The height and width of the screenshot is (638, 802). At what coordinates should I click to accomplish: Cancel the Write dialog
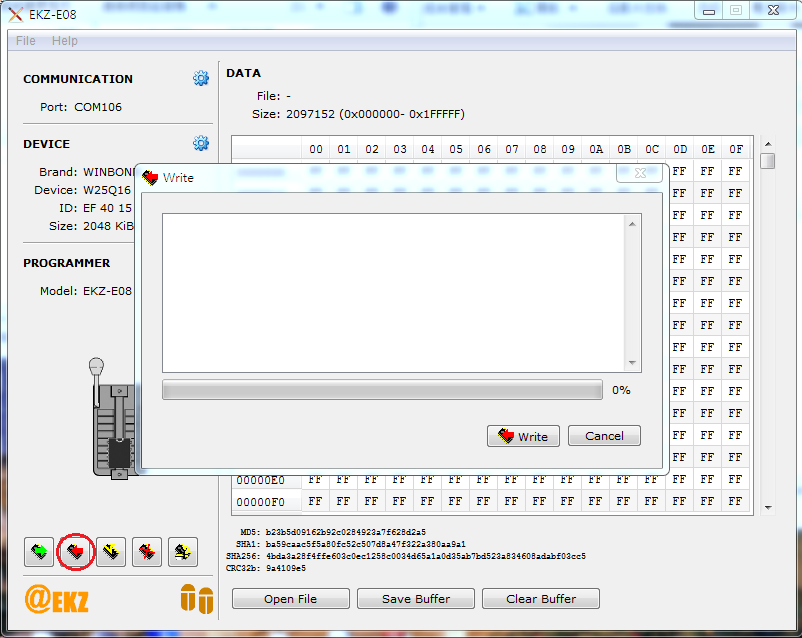(604, 436)
